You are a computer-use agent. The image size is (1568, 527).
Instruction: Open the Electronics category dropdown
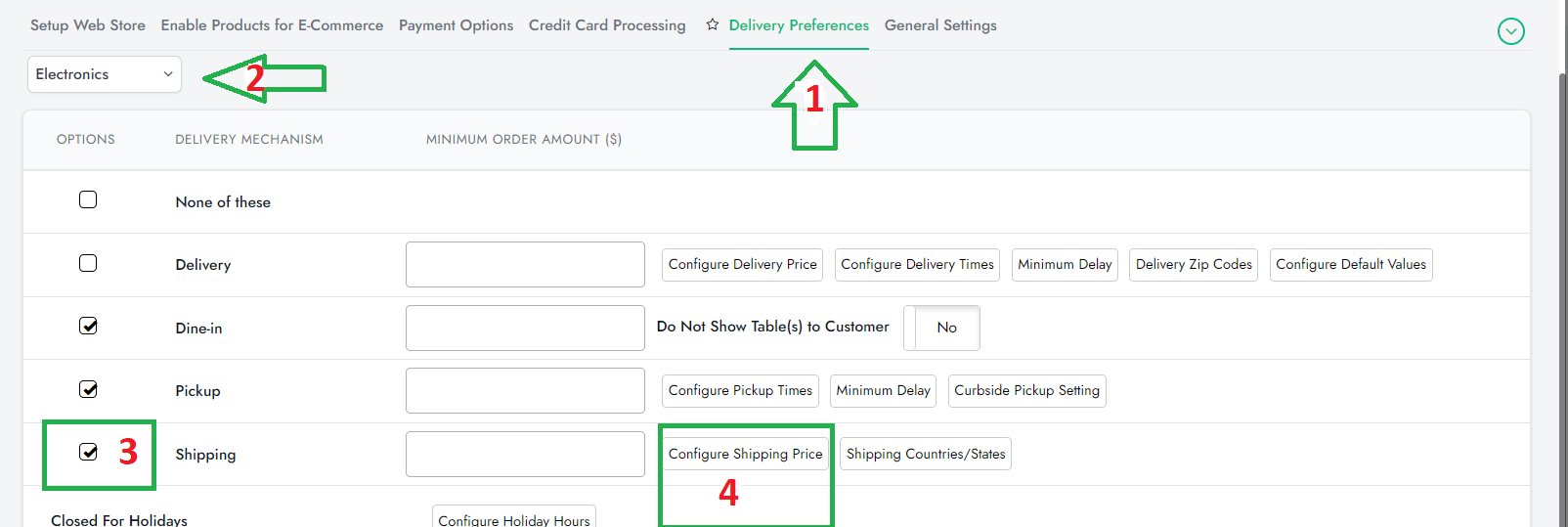point(105,74)
